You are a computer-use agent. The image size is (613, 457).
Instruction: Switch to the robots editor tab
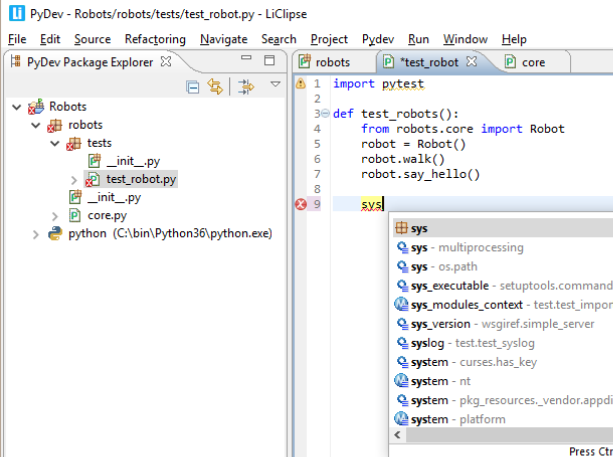333,62
